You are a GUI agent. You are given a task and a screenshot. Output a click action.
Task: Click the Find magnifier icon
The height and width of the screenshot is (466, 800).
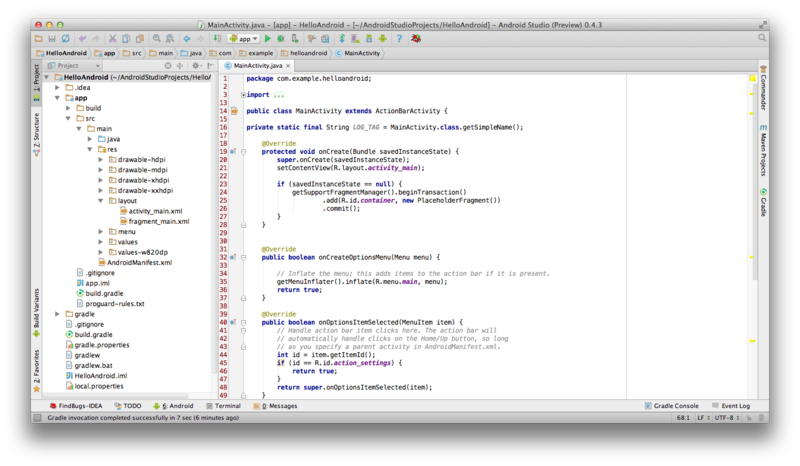[x=157, y=38]
